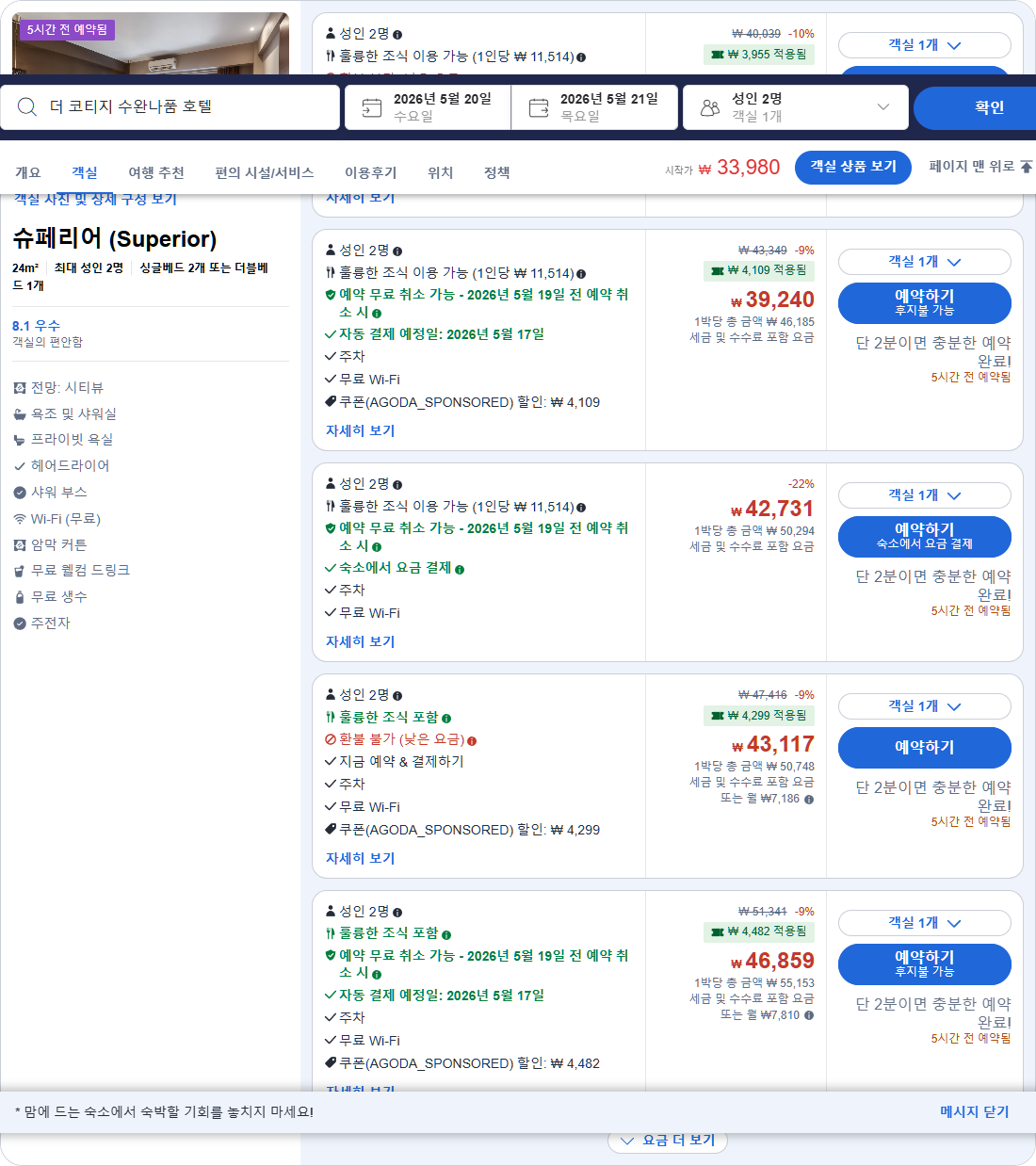
Task: Click the info icon after 훌륭한 조식 이용 가능 in the ₩42,731 offer
Action: [x=581, y=508]
